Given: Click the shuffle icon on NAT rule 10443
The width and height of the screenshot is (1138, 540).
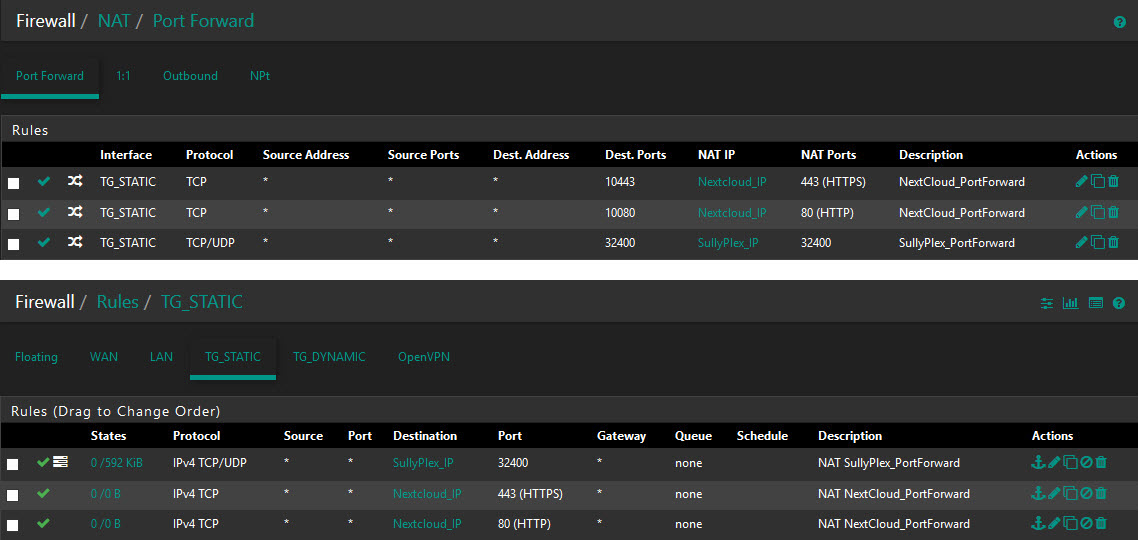Looking at the screenshot, I should [75, 182].
